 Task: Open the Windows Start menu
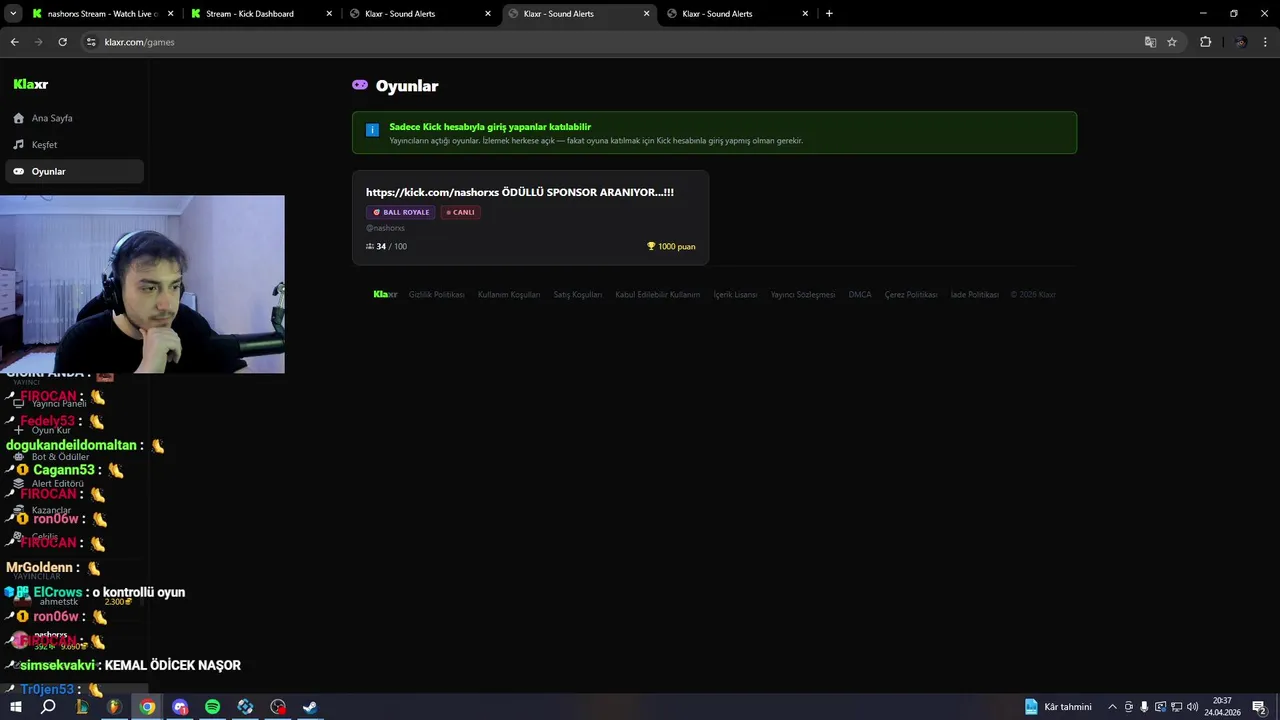coord(16,707)
